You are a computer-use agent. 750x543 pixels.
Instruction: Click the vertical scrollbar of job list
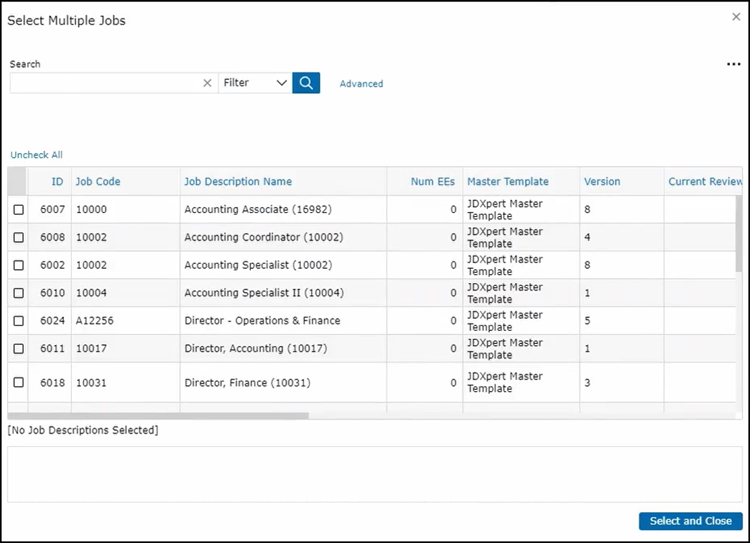739,230
